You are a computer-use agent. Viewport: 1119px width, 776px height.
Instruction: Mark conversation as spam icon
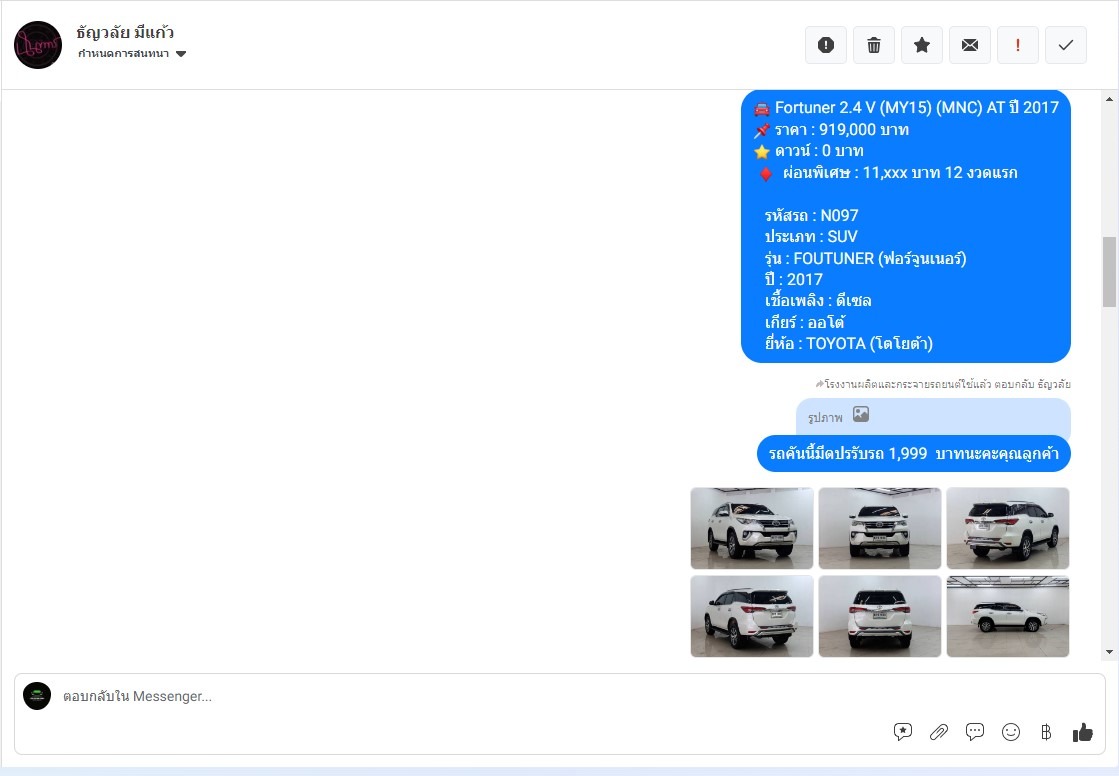click(x=826, y=45)
